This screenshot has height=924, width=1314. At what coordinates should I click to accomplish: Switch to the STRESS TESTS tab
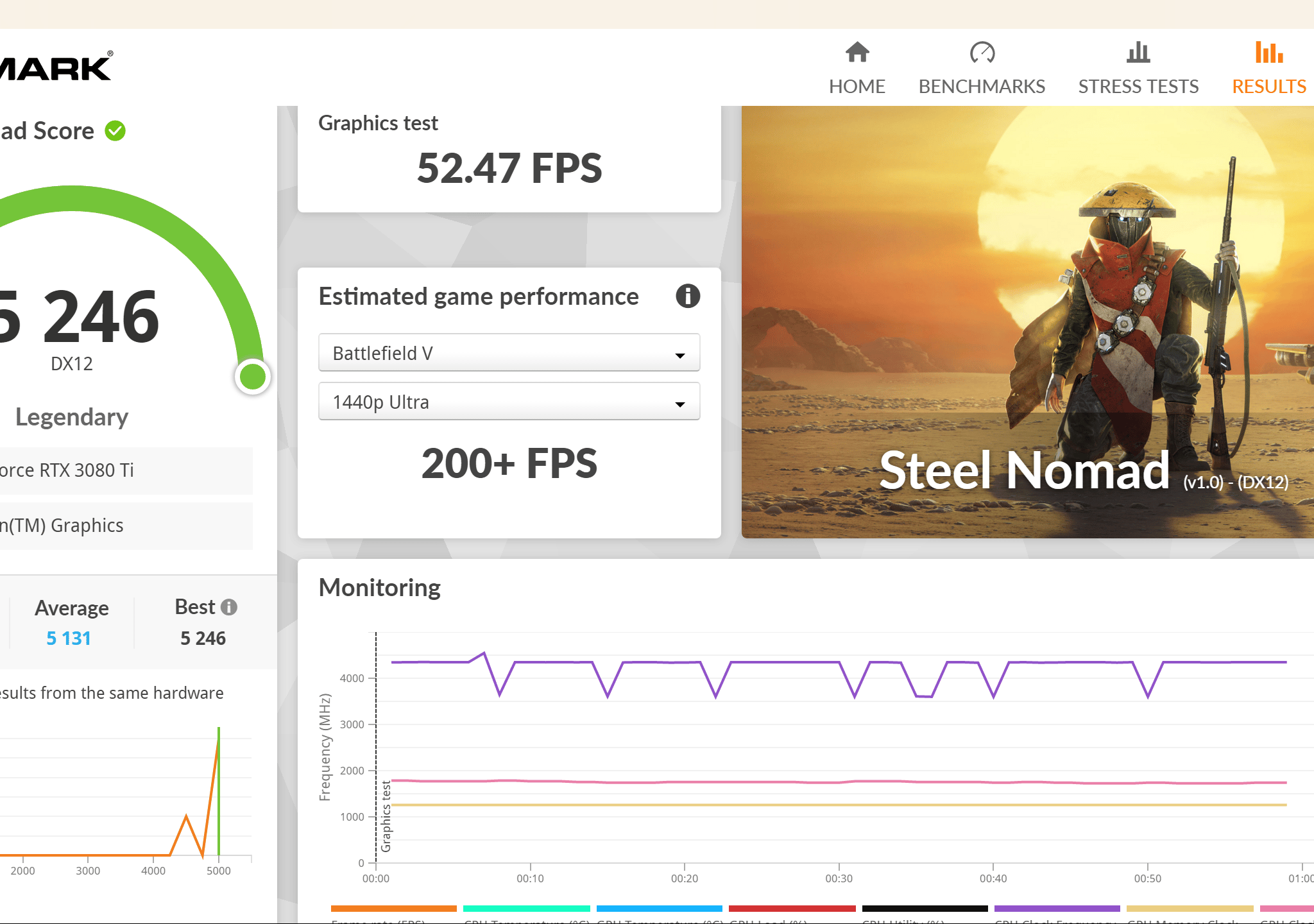(1138, 86)
